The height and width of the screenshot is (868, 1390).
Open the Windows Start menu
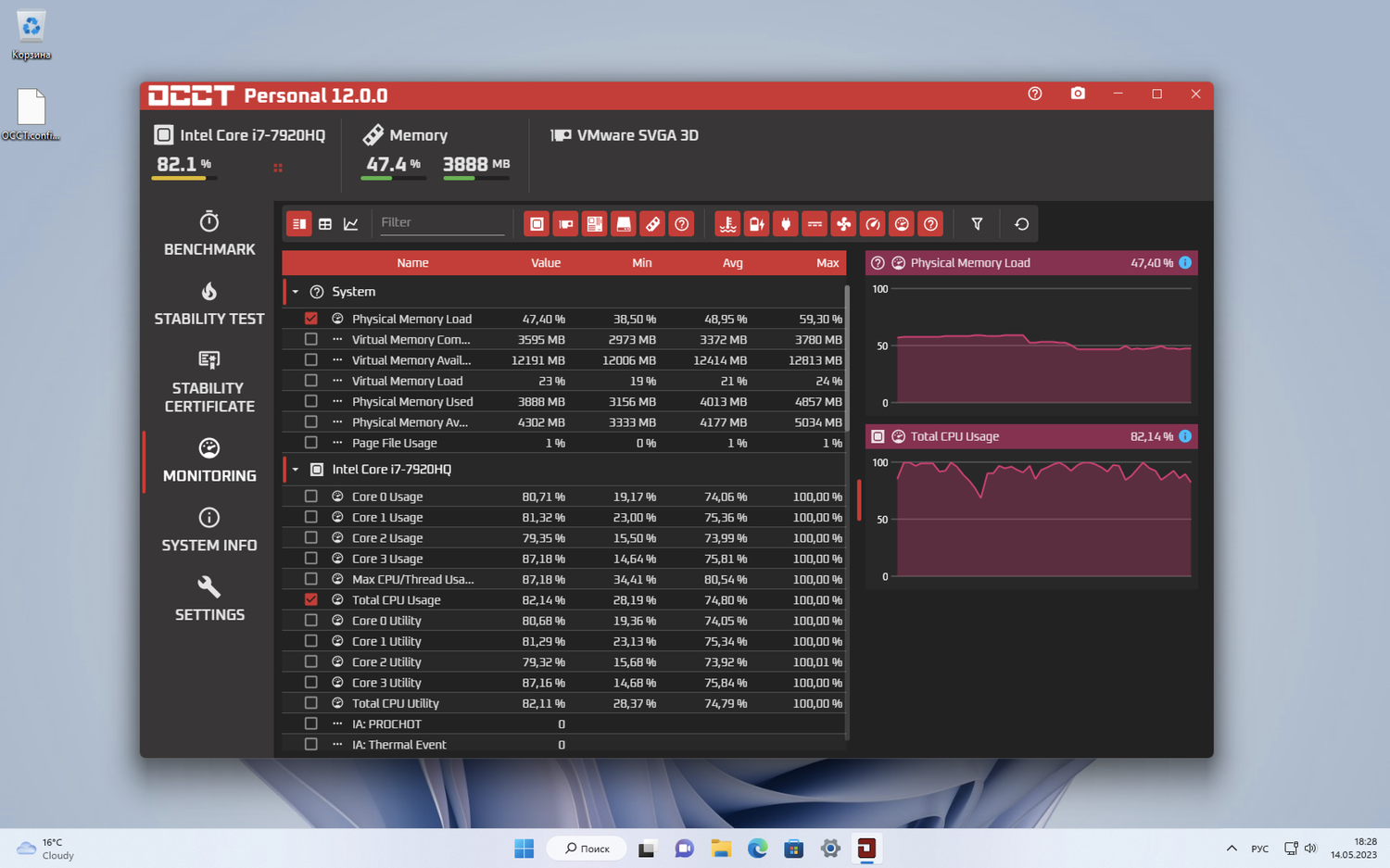[x=524, y=849]
